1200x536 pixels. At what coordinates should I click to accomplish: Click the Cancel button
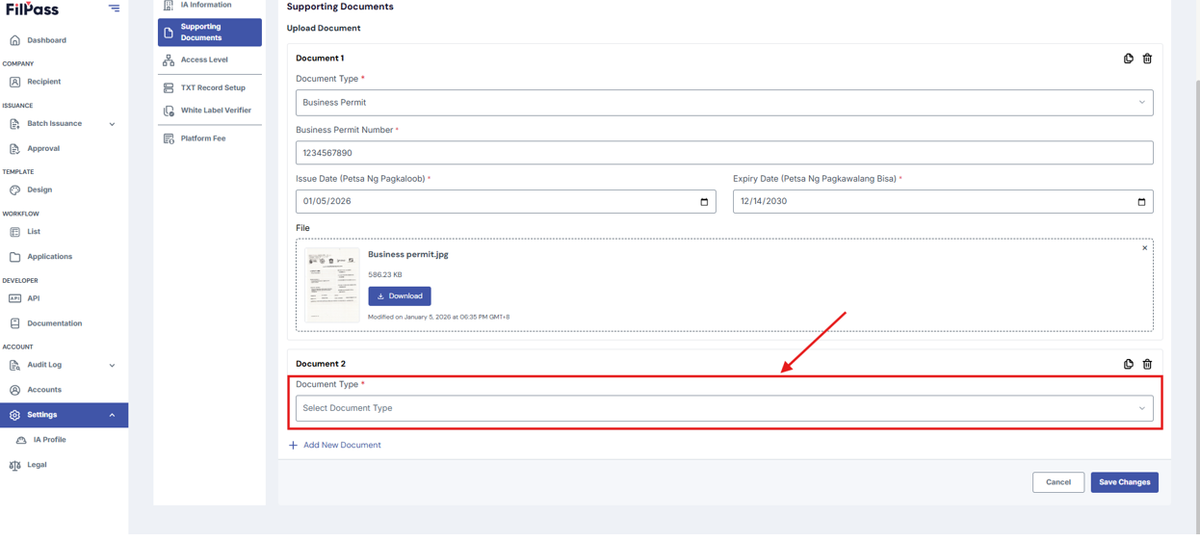coord(1058,482)
